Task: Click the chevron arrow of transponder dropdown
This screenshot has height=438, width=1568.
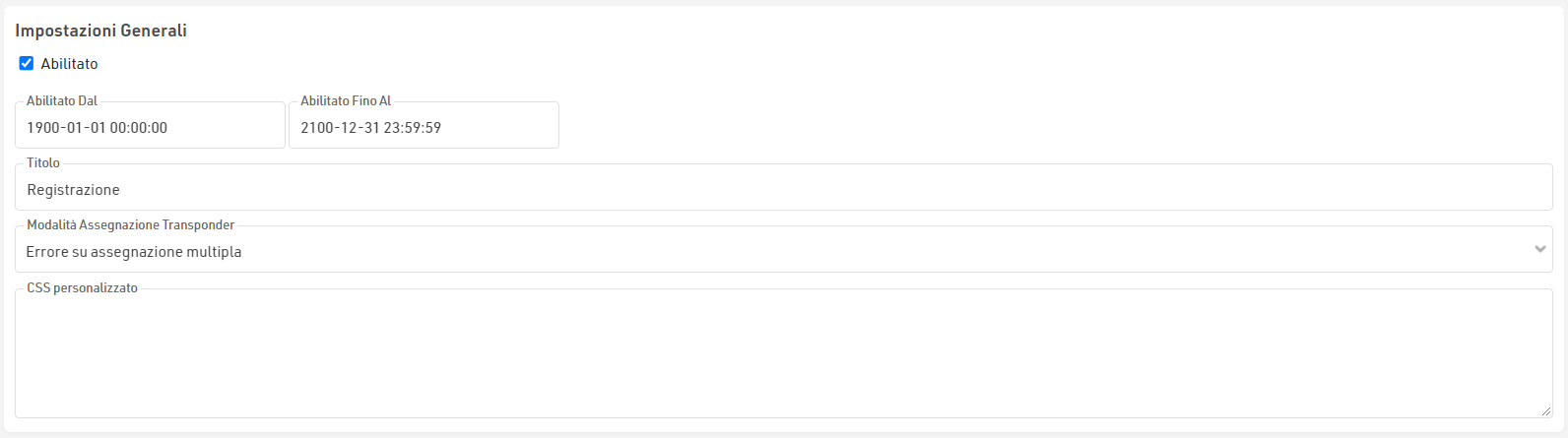Action: click(x=1540, y=250)
